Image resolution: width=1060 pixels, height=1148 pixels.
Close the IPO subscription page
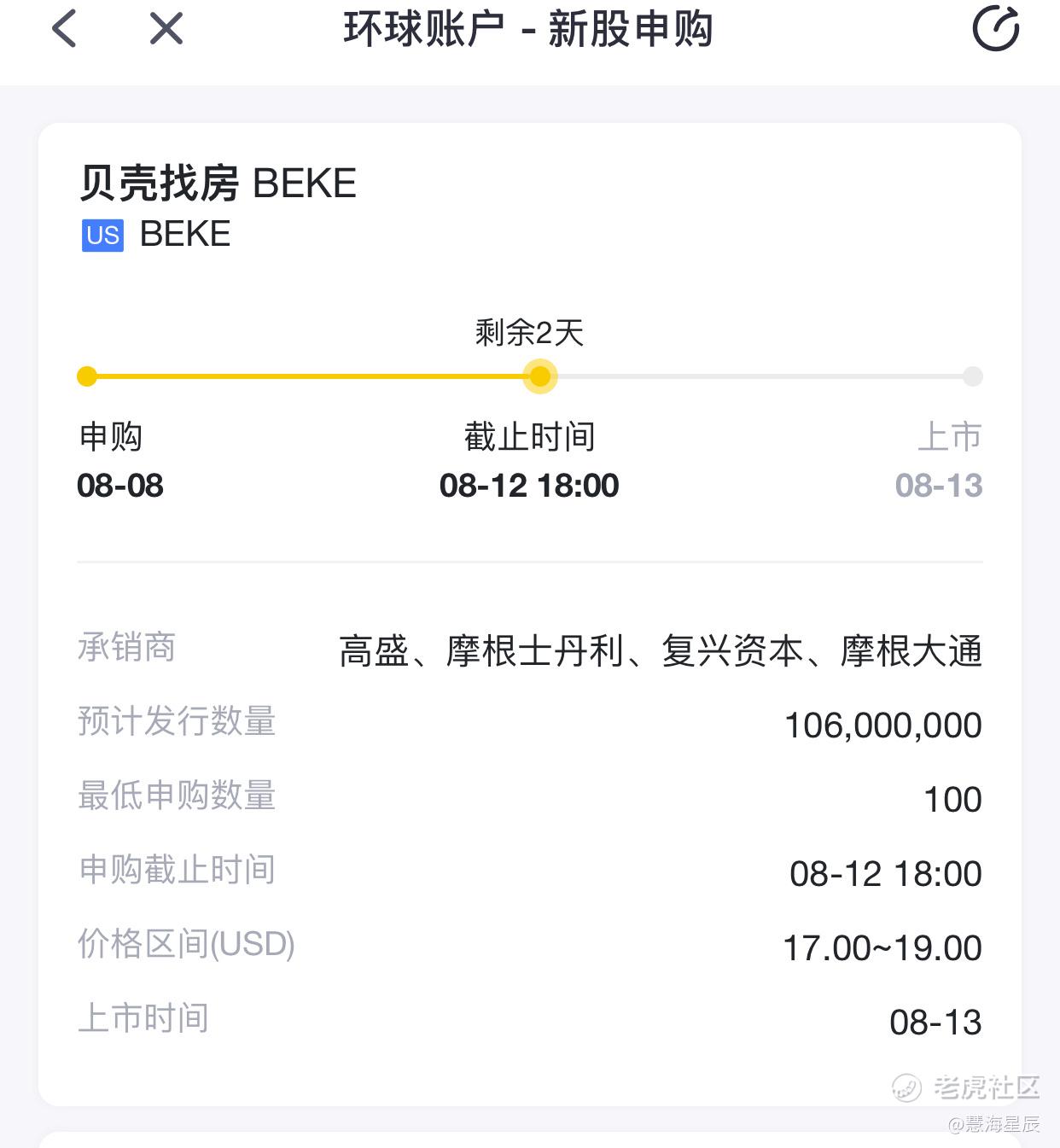point(166,29)
